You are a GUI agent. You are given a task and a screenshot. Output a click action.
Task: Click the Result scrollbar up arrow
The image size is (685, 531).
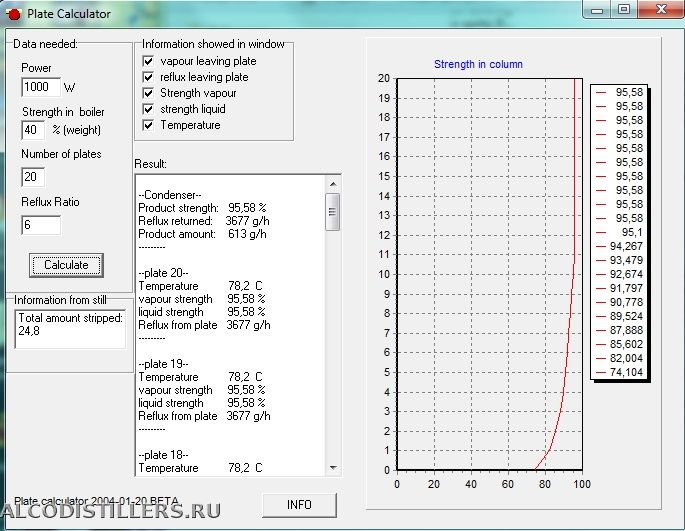333,184
